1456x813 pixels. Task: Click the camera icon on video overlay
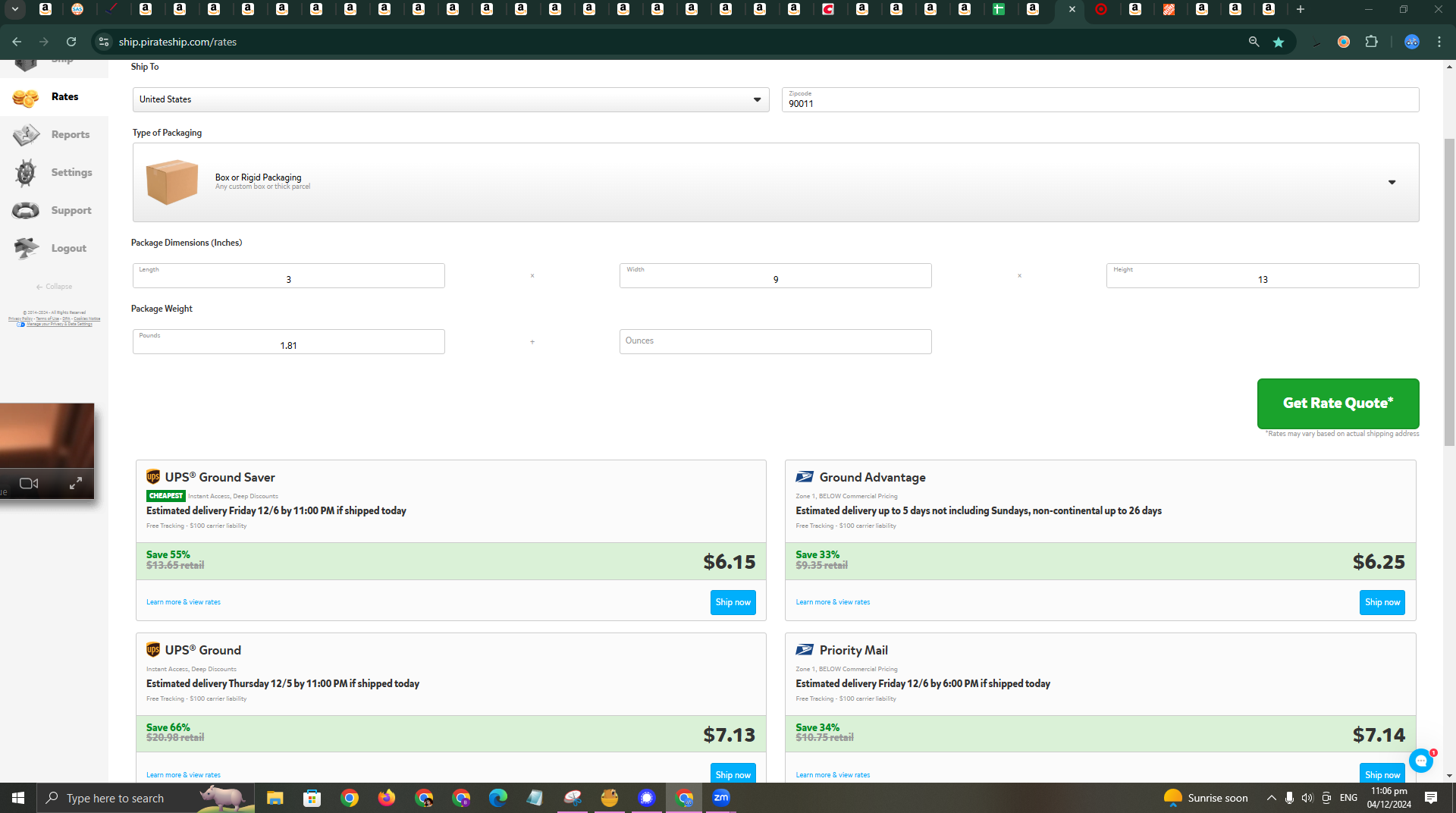[29, 484]
